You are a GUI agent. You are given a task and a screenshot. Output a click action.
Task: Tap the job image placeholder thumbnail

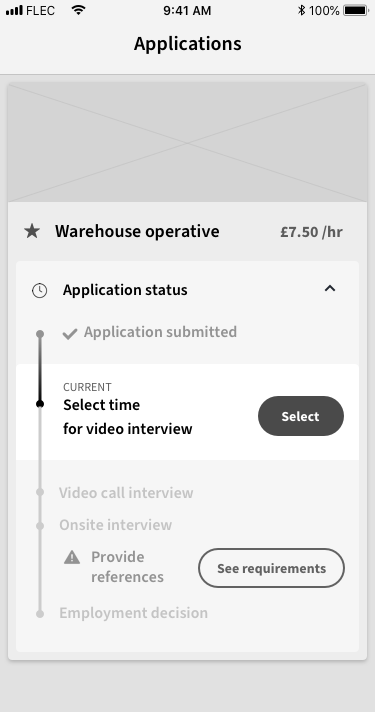187,142
